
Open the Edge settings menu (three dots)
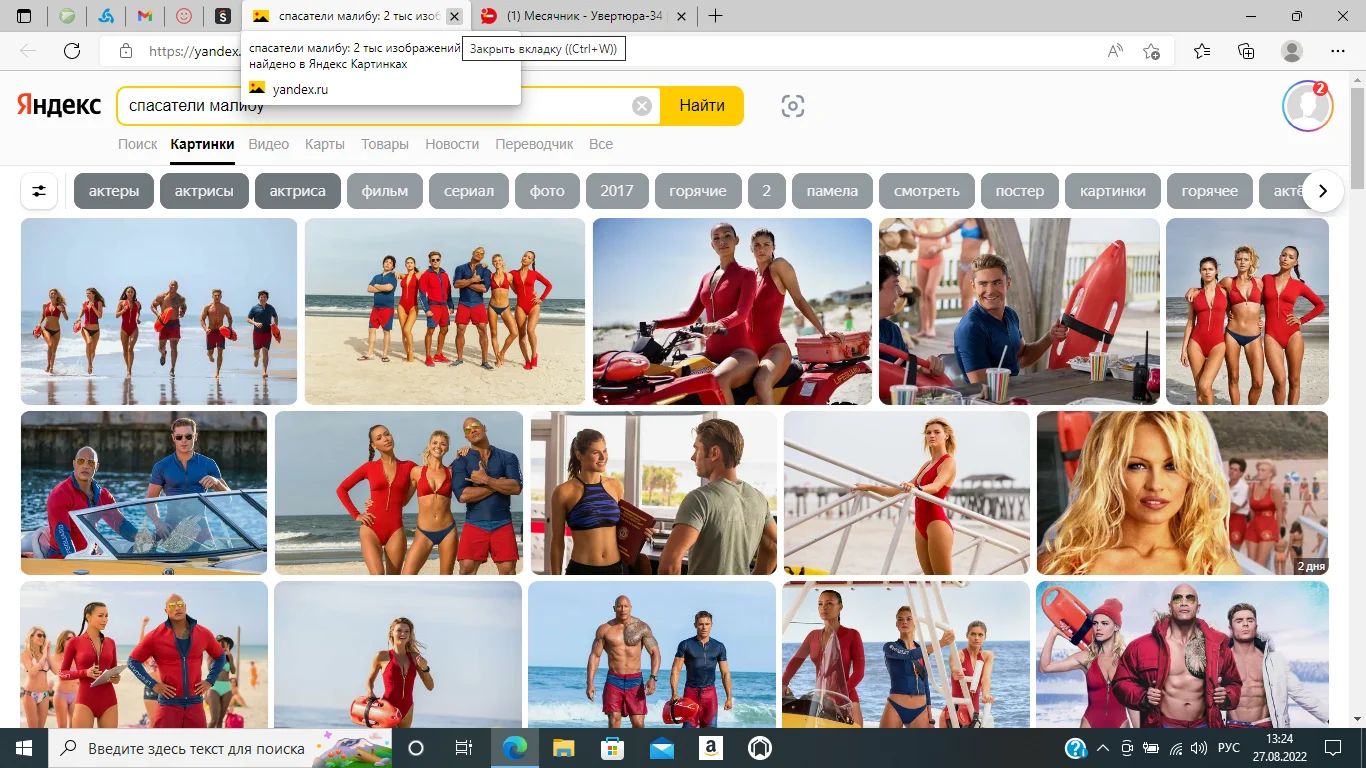click(1337, 50)
